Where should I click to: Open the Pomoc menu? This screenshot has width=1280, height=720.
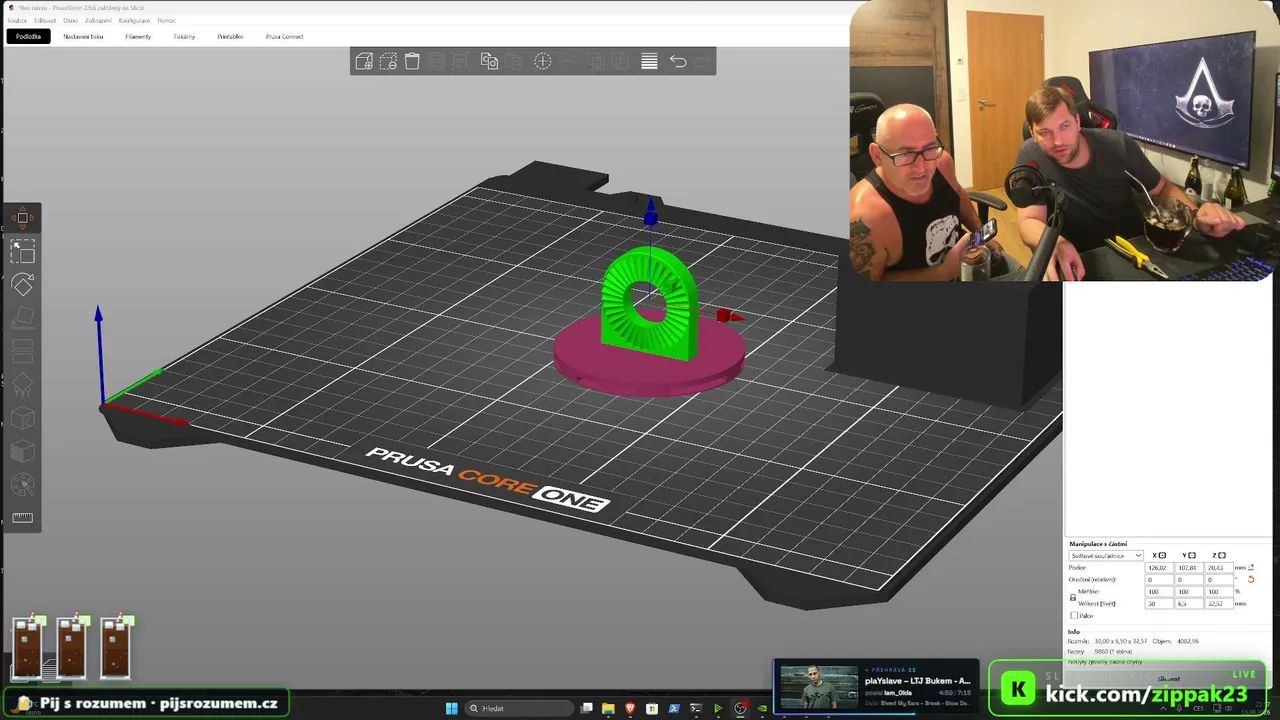pos(166,20)
